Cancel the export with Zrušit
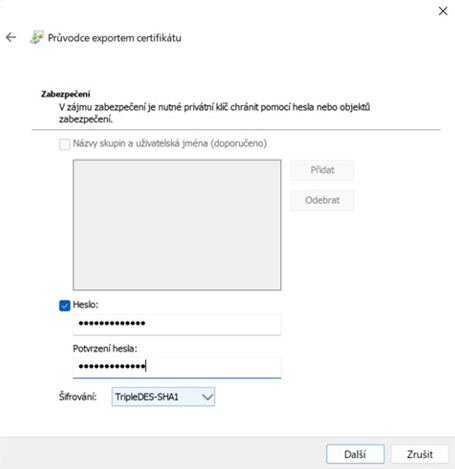455x469 pixels. tap(420, 454)
